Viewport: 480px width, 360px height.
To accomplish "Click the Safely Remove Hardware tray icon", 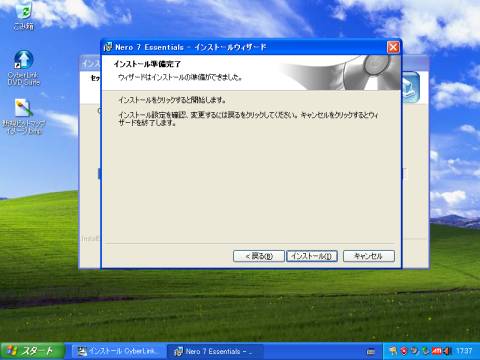I will point(426,351).
